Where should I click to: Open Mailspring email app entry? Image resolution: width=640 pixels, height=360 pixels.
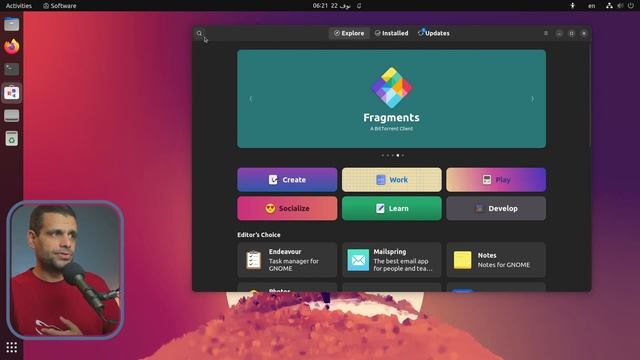click(x=392, y=260)
